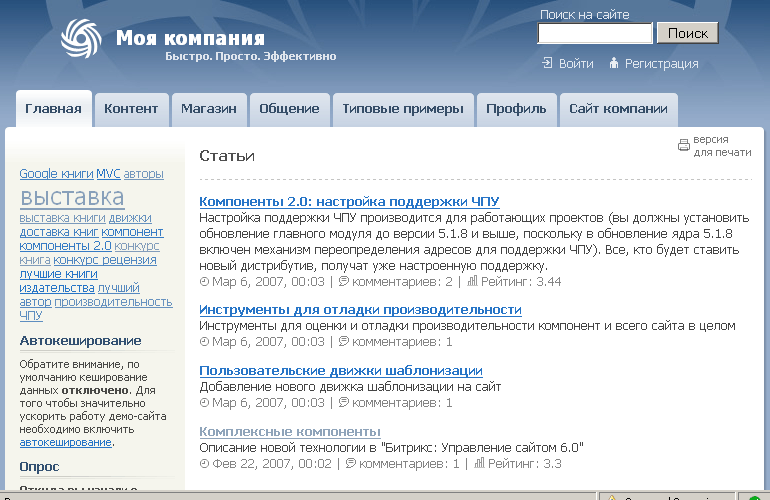Switch to the Магазин tab
The height and width of the screenshot is (500, 770).
pyautogui.click(x=209, y=109)
